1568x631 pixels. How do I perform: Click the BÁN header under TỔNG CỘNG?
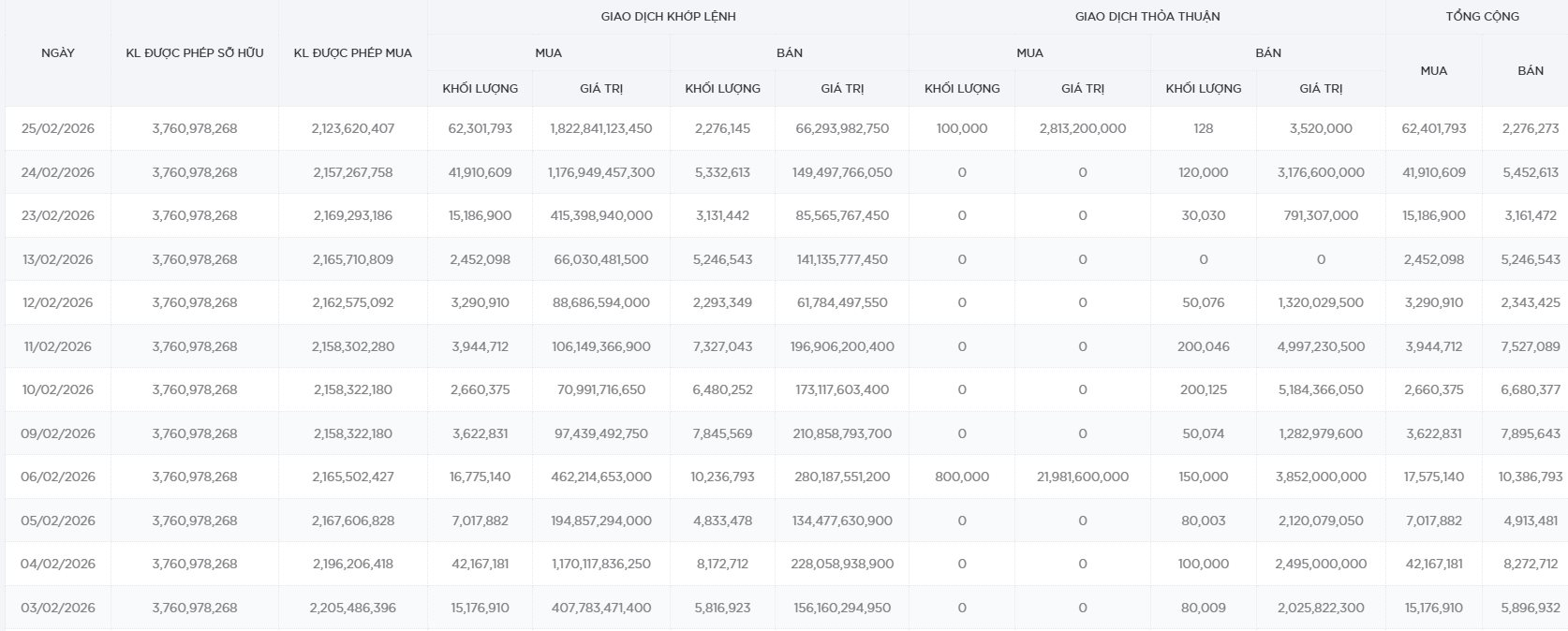pyautogui.click(x=1530, y=71)
